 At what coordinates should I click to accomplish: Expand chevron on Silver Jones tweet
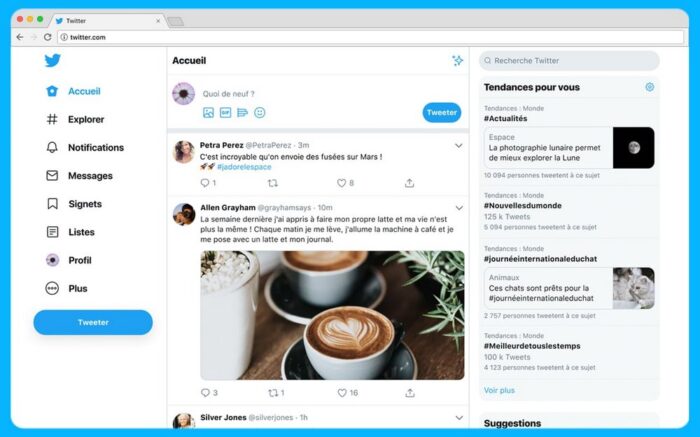459,418
